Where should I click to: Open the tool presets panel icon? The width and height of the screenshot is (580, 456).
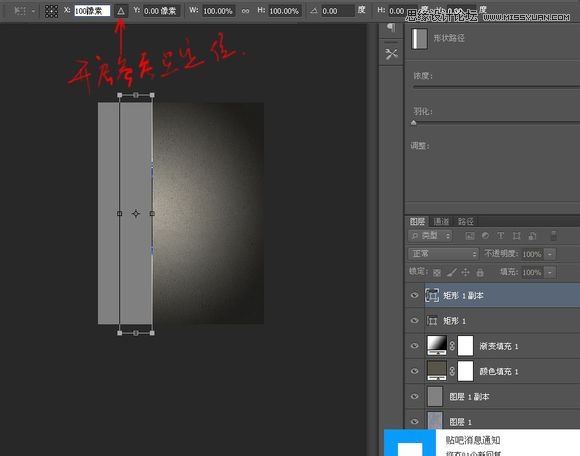pyautogui.click(x=391, y=54)
